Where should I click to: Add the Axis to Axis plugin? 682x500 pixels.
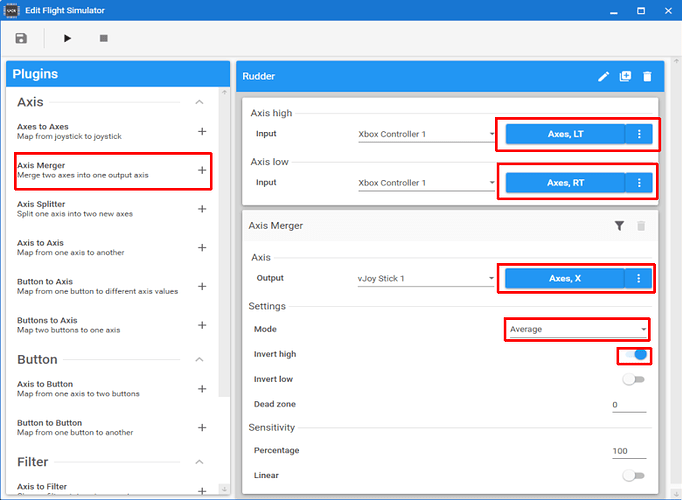[x=202, y=247]
